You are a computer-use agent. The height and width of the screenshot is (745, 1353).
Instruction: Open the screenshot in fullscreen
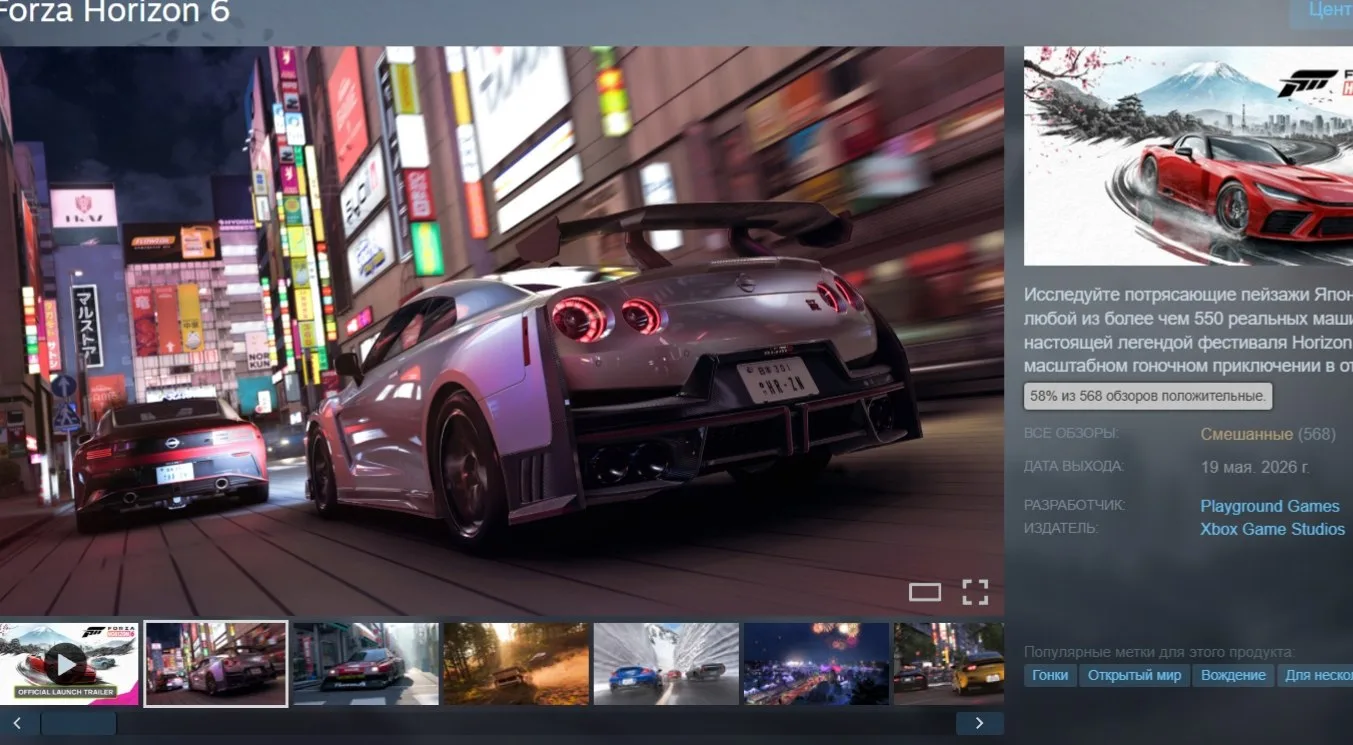click(x=975, y=592)
